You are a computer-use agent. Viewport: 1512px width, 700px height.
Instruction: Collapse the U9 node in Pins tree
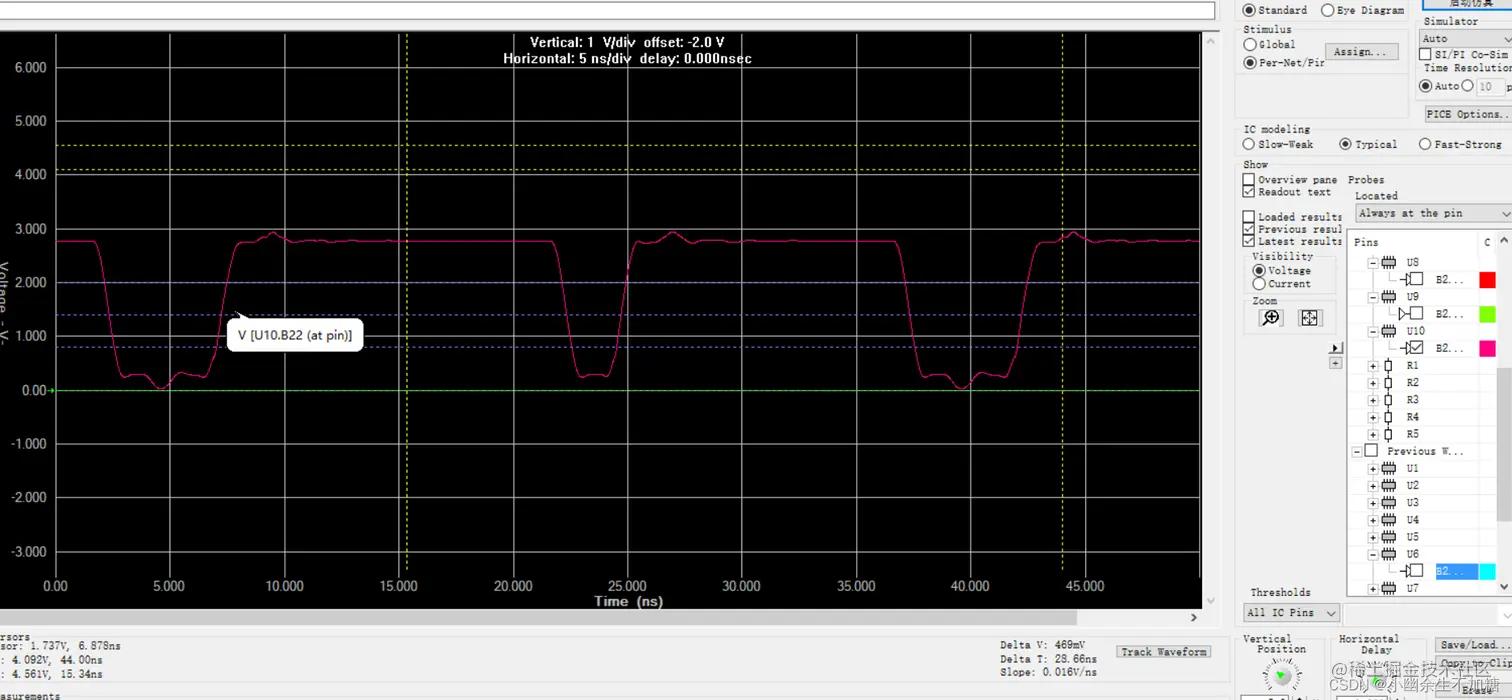[1373, 297]
